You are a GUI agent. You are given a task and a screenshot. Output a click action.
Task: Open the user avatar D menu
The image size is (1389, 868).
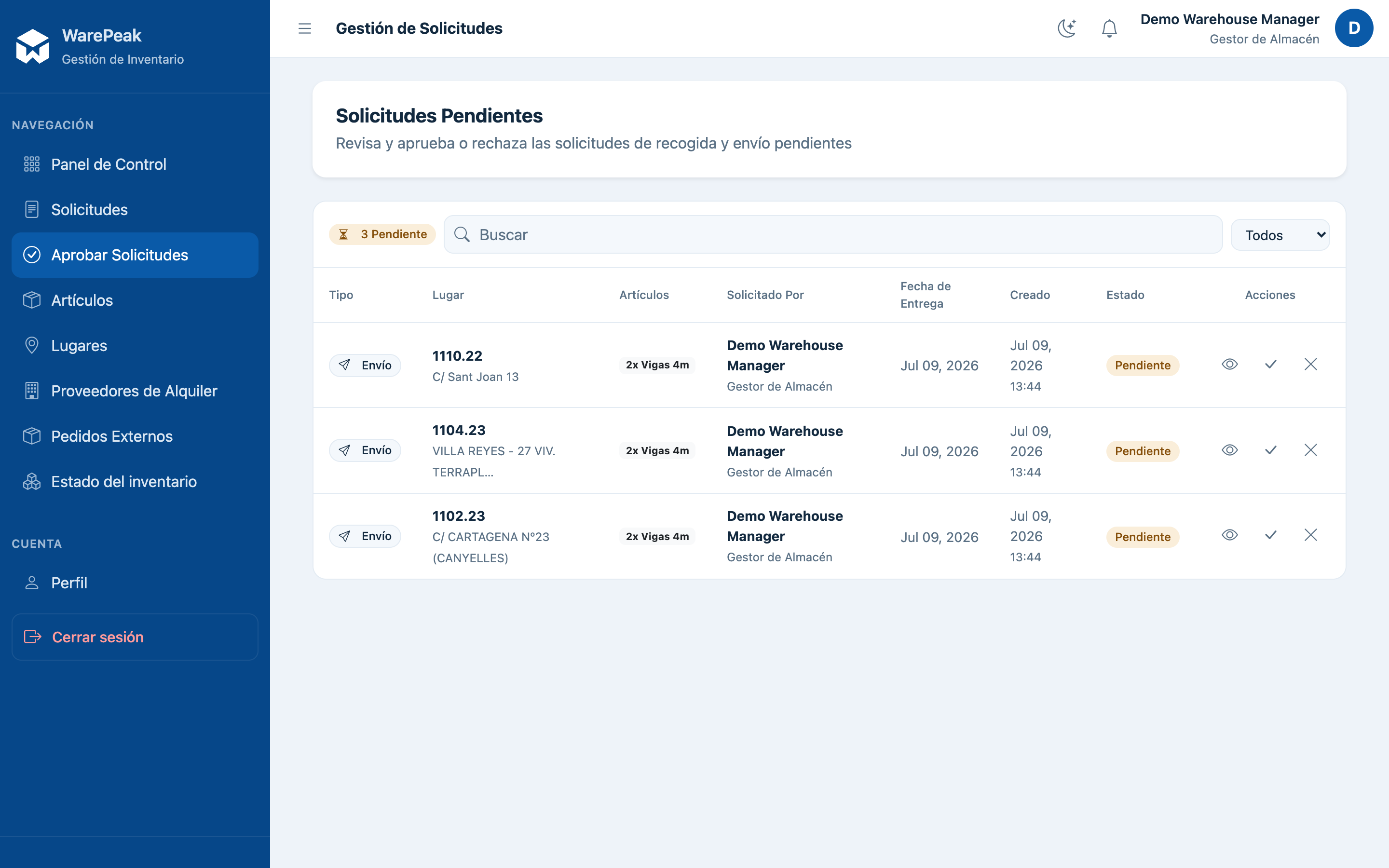pyautogui.click(x=1353, y=28)
